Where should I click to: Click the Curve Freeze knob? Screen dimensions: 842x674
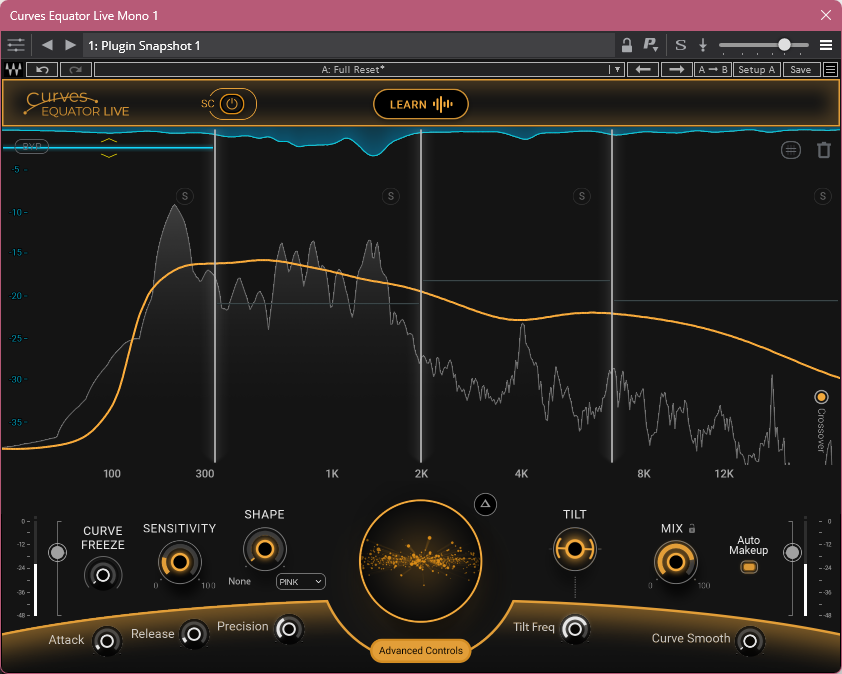click(103, 575)
